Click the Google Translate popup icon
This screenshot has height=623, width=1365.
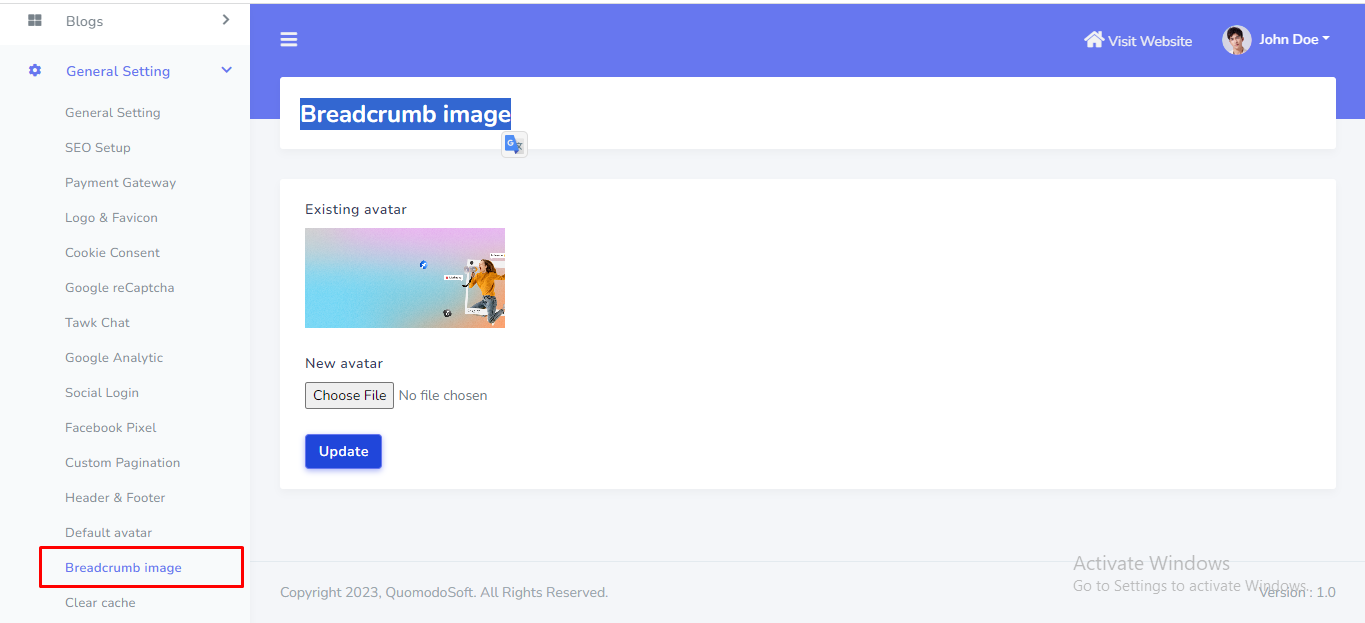coord(514,145)
